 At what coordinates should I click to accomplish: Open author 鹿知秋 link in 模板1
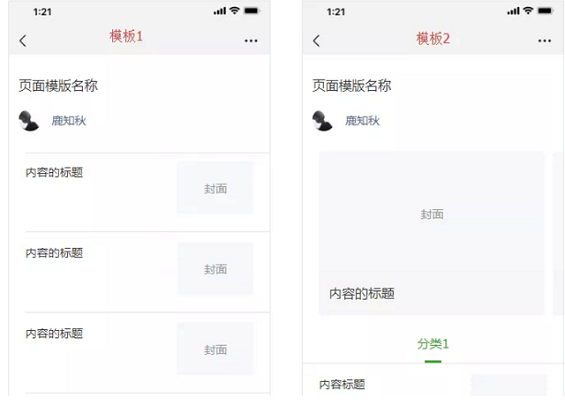tap(69, 121)
